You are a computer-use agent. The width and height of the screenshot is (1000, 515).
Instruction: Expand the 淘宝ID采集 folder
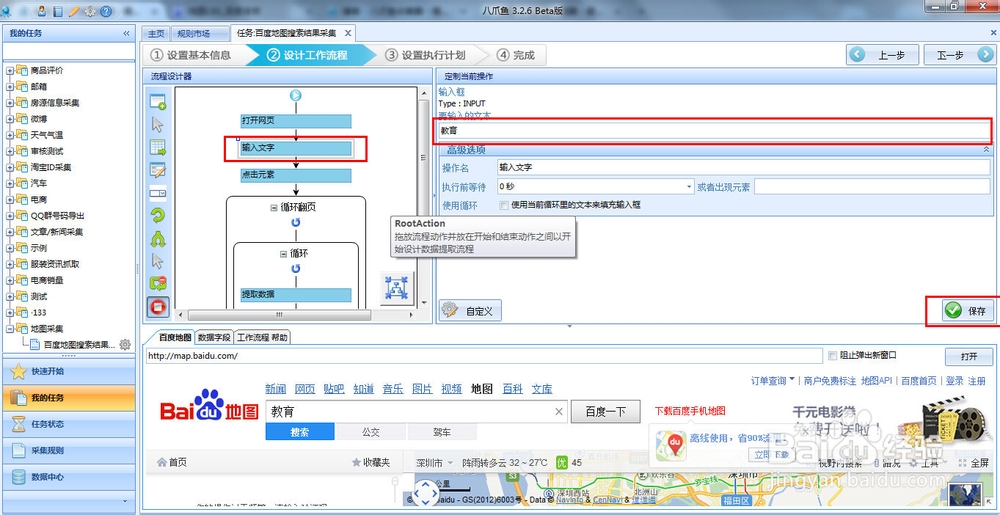coord(10,168)
